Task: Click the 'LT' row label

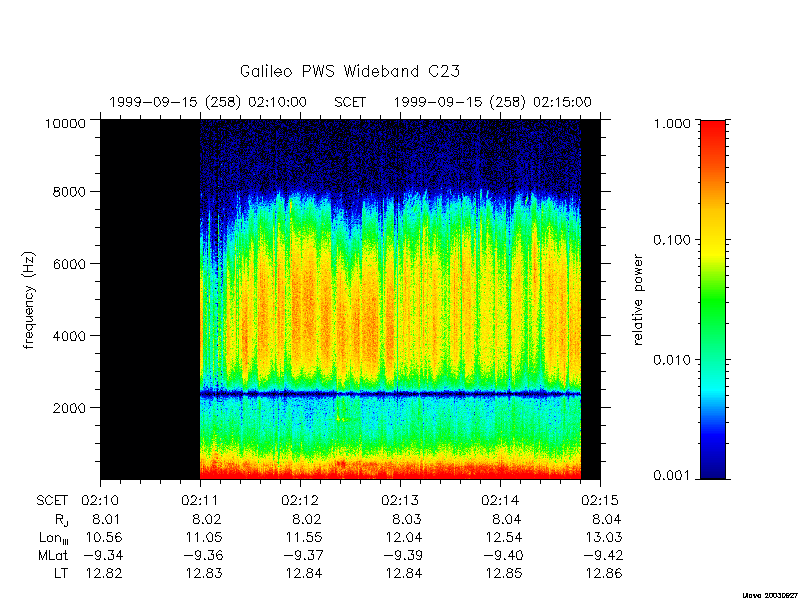Action: (61, 573)
